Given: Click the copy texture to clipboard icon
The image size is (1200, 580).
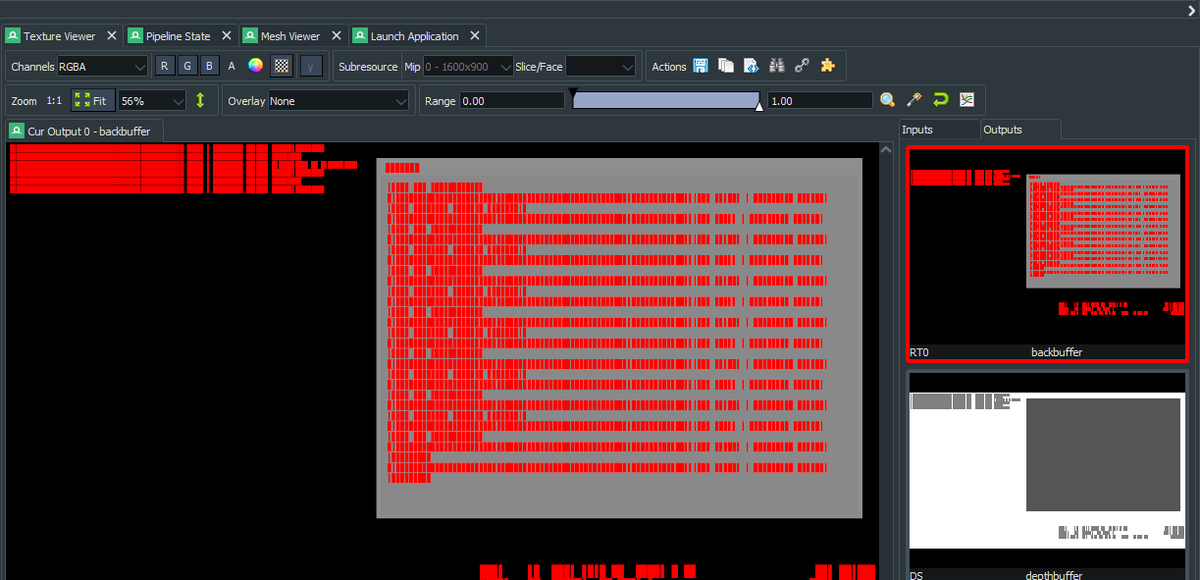Looking at the screenshot, I should pyautogui.click(x=726, y=66).
